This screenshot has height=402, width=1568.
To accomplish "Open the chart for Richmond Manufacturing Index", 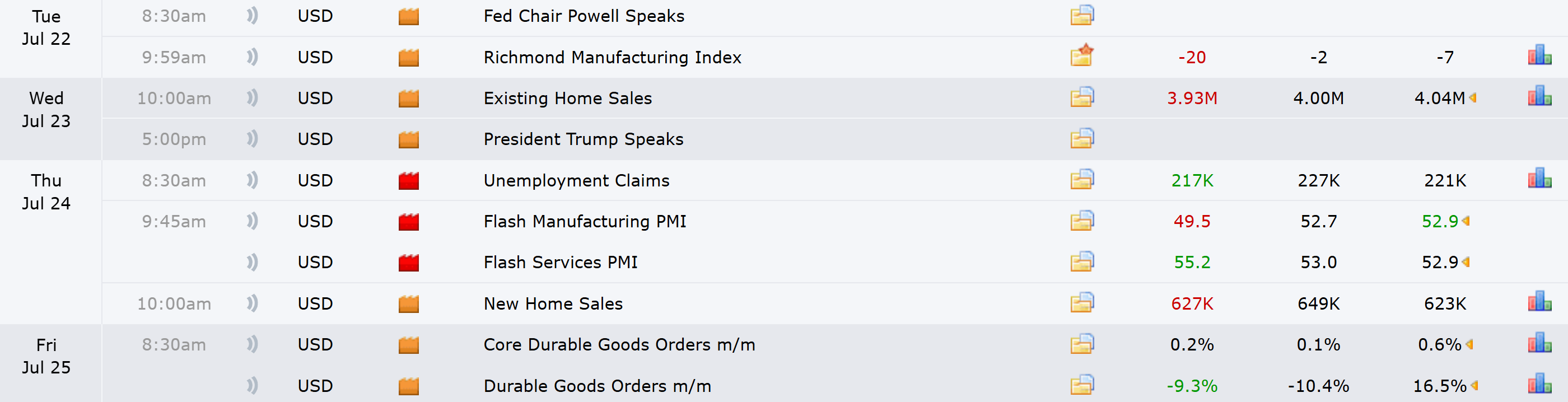I will pos(1539,56).
